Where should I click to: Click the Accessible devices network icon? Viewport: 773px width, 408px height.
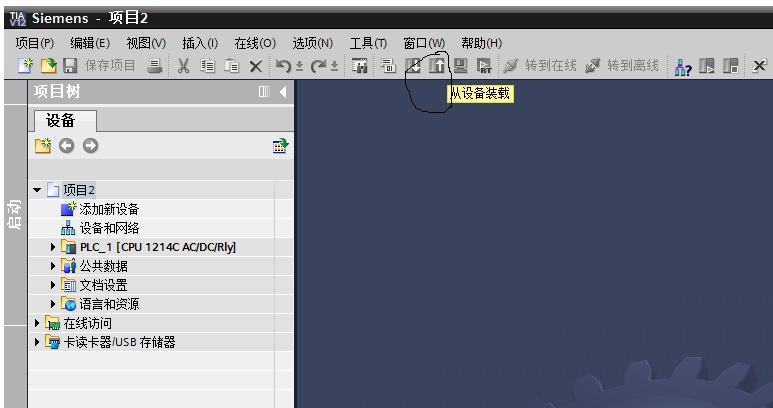click(x=683, y=66)
